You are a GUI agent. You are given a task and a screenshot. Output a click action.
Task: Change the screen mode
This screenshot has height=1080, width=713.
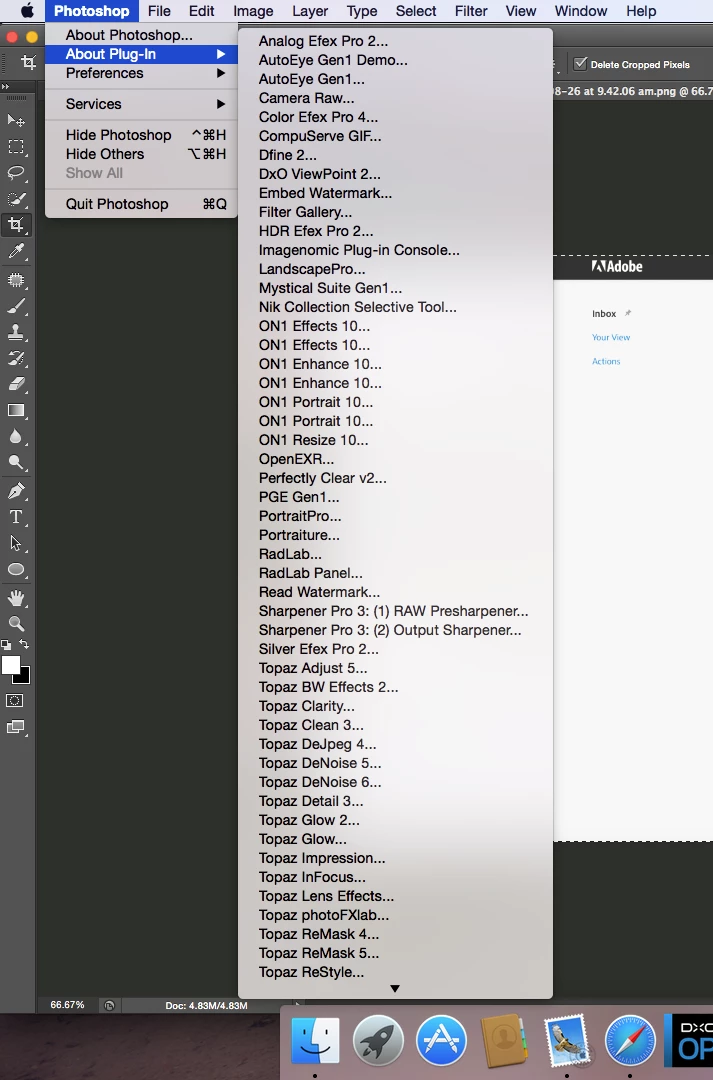[14, 727]
